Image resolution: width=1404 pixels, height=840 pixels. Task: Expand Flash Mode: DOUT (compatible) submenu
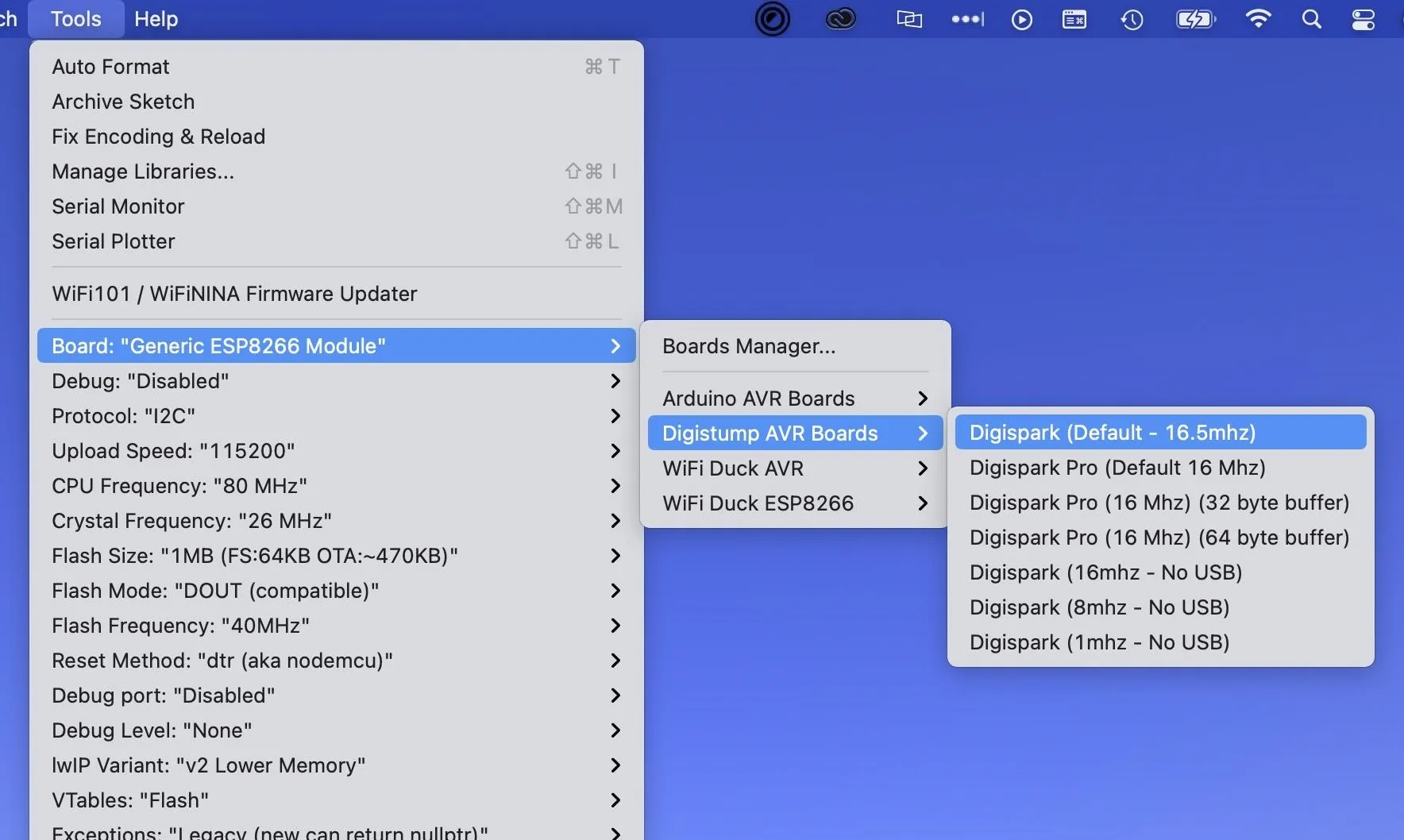[x=337, y=591]
